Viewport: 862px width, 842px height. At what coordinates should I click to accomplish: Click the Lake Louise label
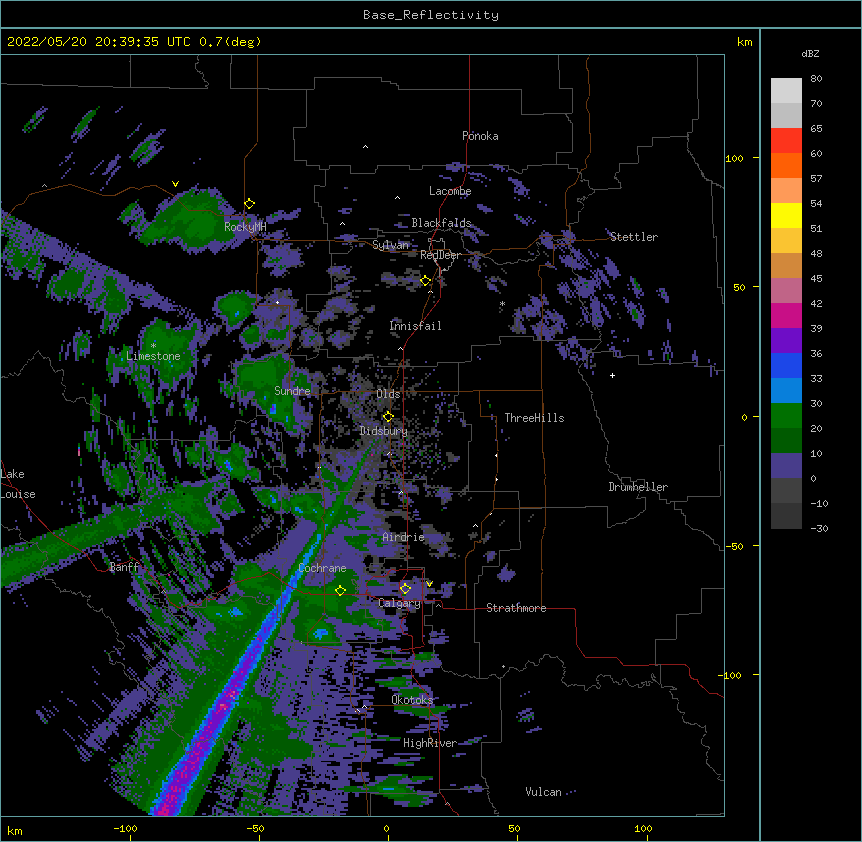[18, 484]
